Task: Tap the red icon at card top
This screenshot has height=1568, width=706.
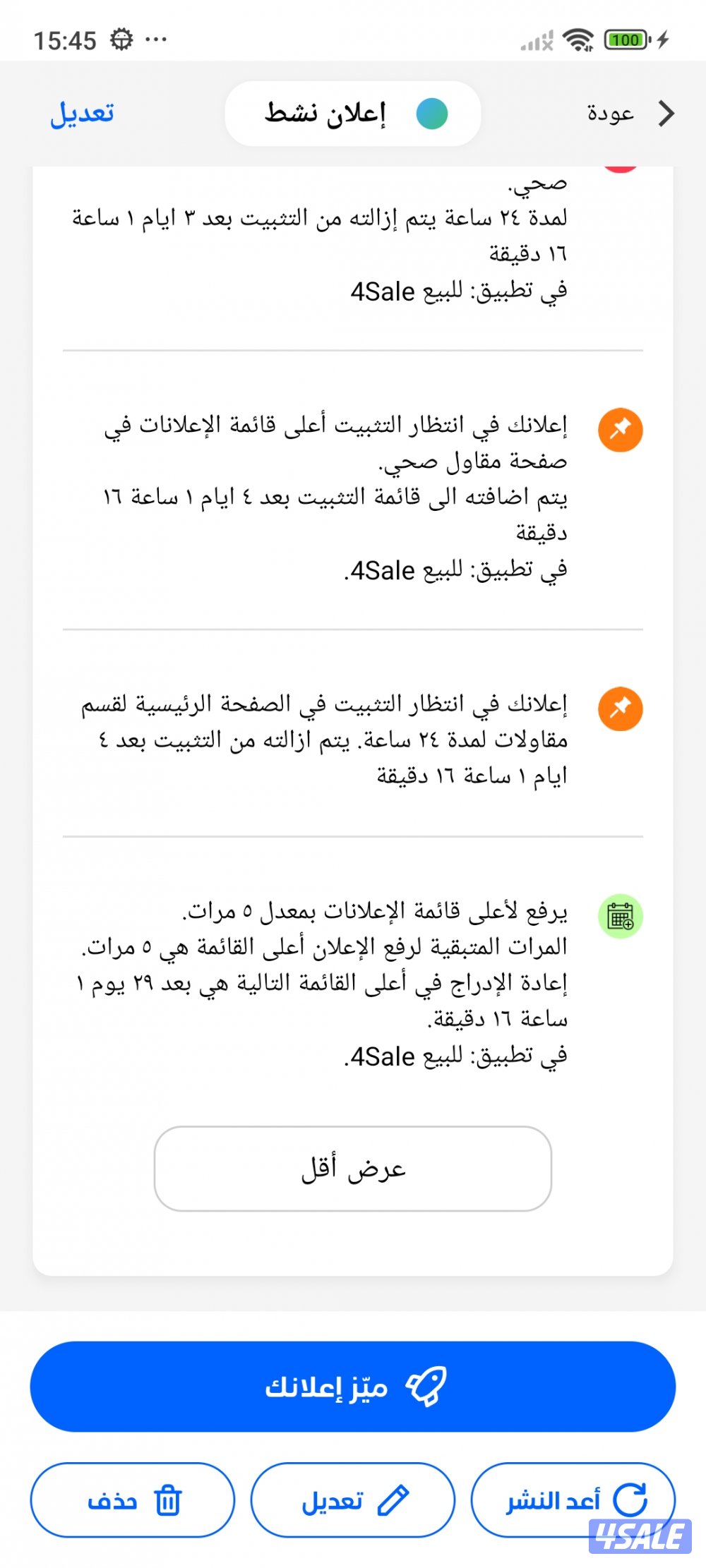Action: pos(621,168)
